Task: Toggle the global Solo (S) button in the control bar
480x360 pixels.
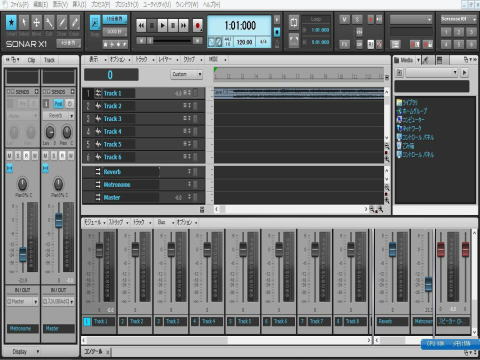Action: pos(357,20)
